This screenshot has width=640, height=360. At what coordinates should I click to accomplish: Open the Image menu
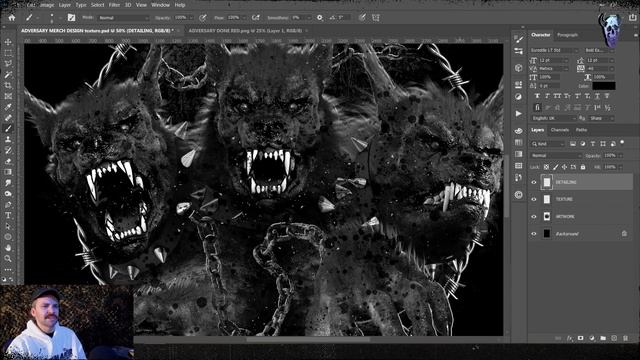click(47, 5)
